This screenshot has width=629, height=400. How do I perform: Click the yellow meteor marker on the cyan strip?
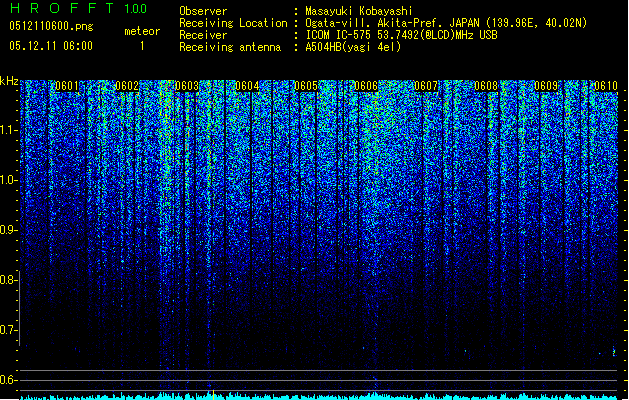point(213,395)
